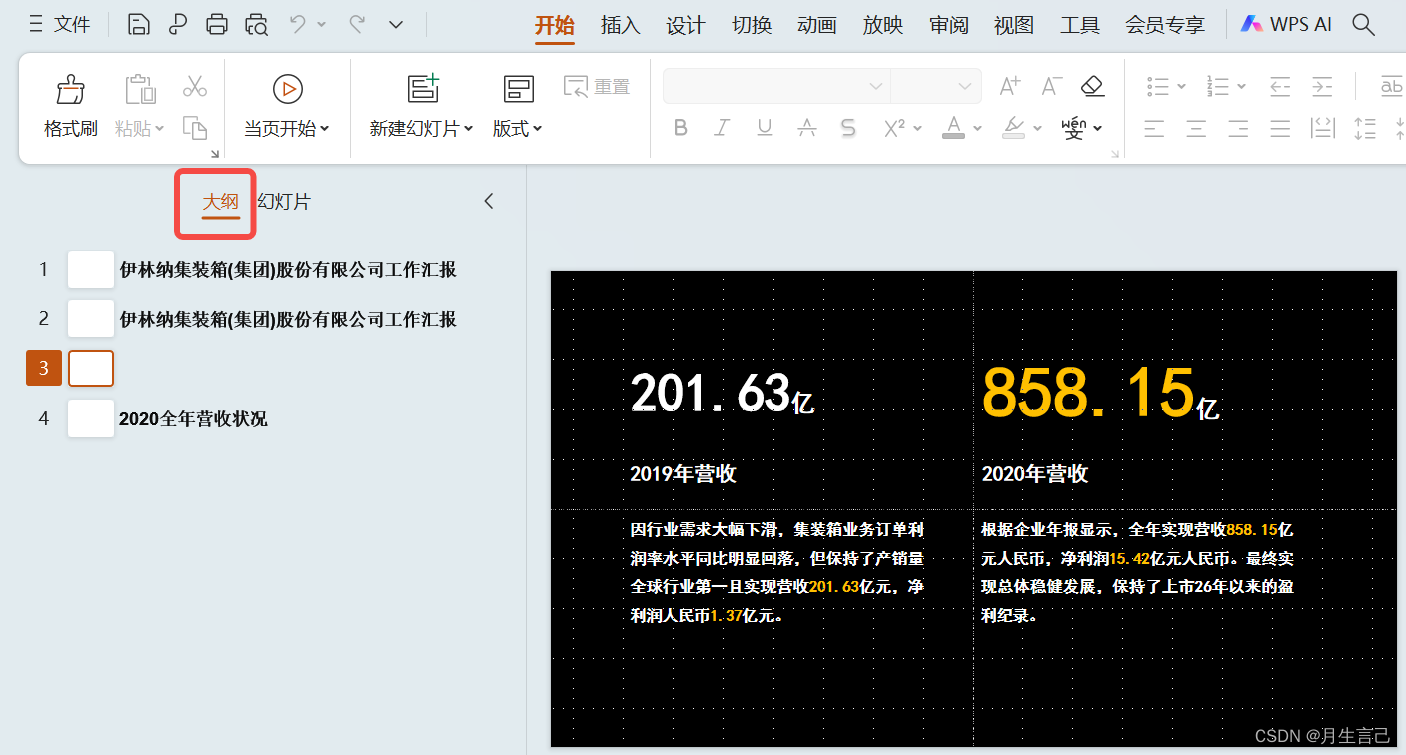
Task: Click the Redo arrow icon
Action: [x=356, y=24]
